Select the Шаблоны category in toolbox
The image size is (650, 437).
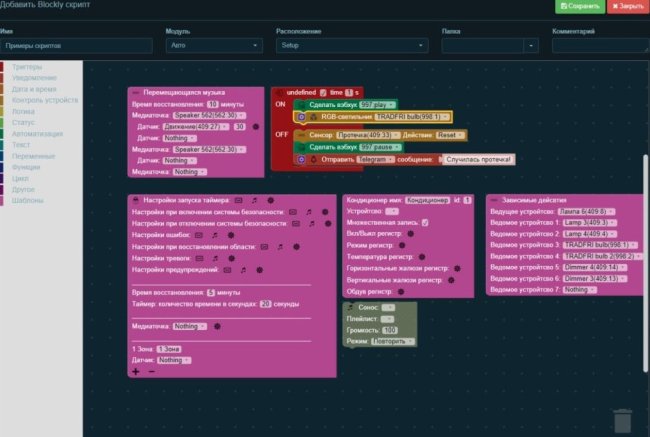click(x=29, y=200)
